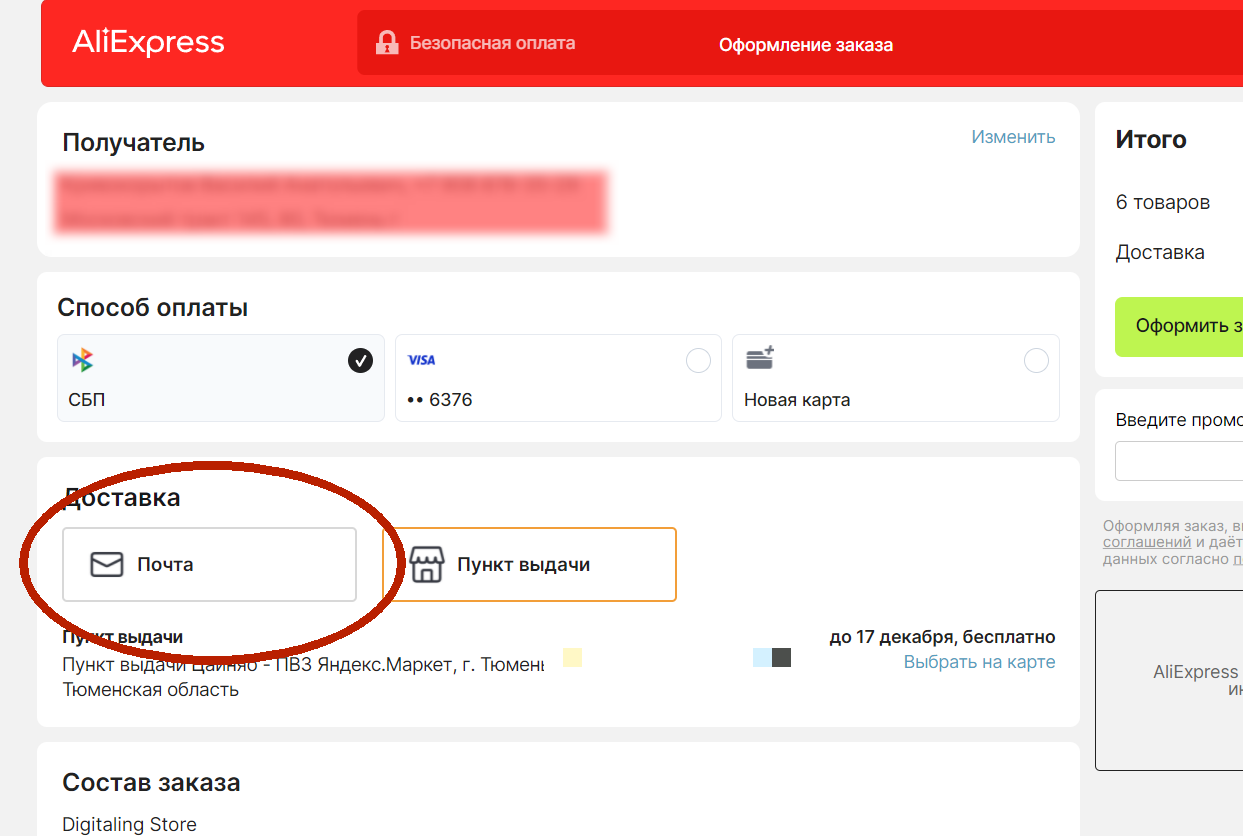
Task: Click the Состав заказа heading
Action: click(151, 782)
